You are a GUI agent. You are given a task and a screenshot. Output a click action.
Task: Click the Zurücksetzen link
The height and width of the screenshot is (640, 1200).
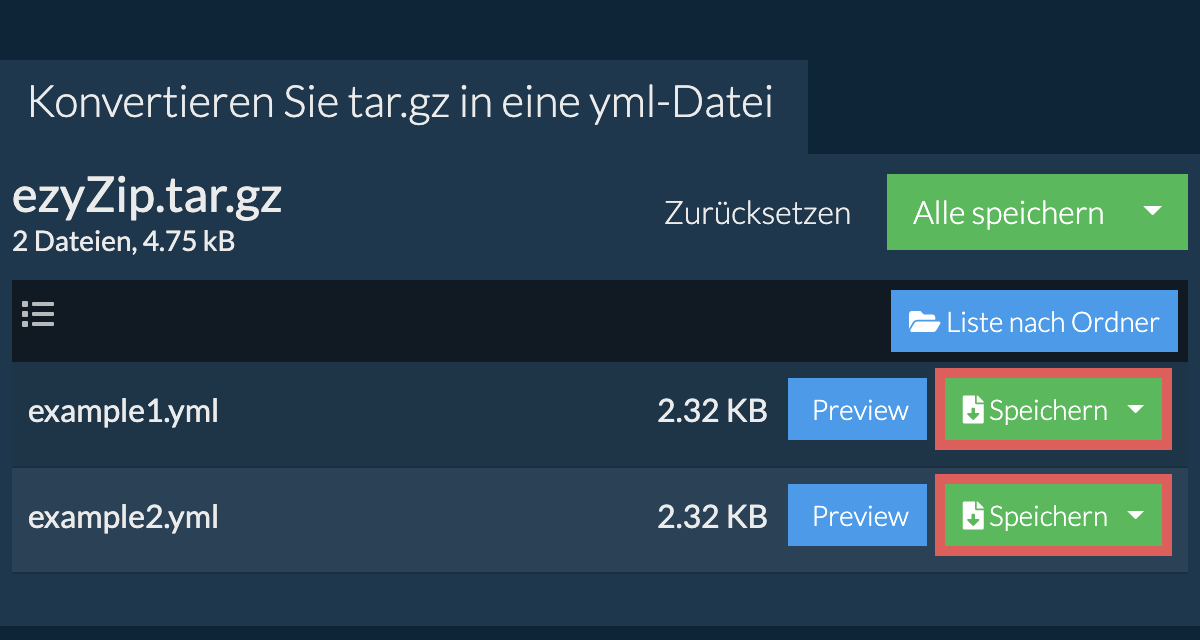tap(757, 213)
